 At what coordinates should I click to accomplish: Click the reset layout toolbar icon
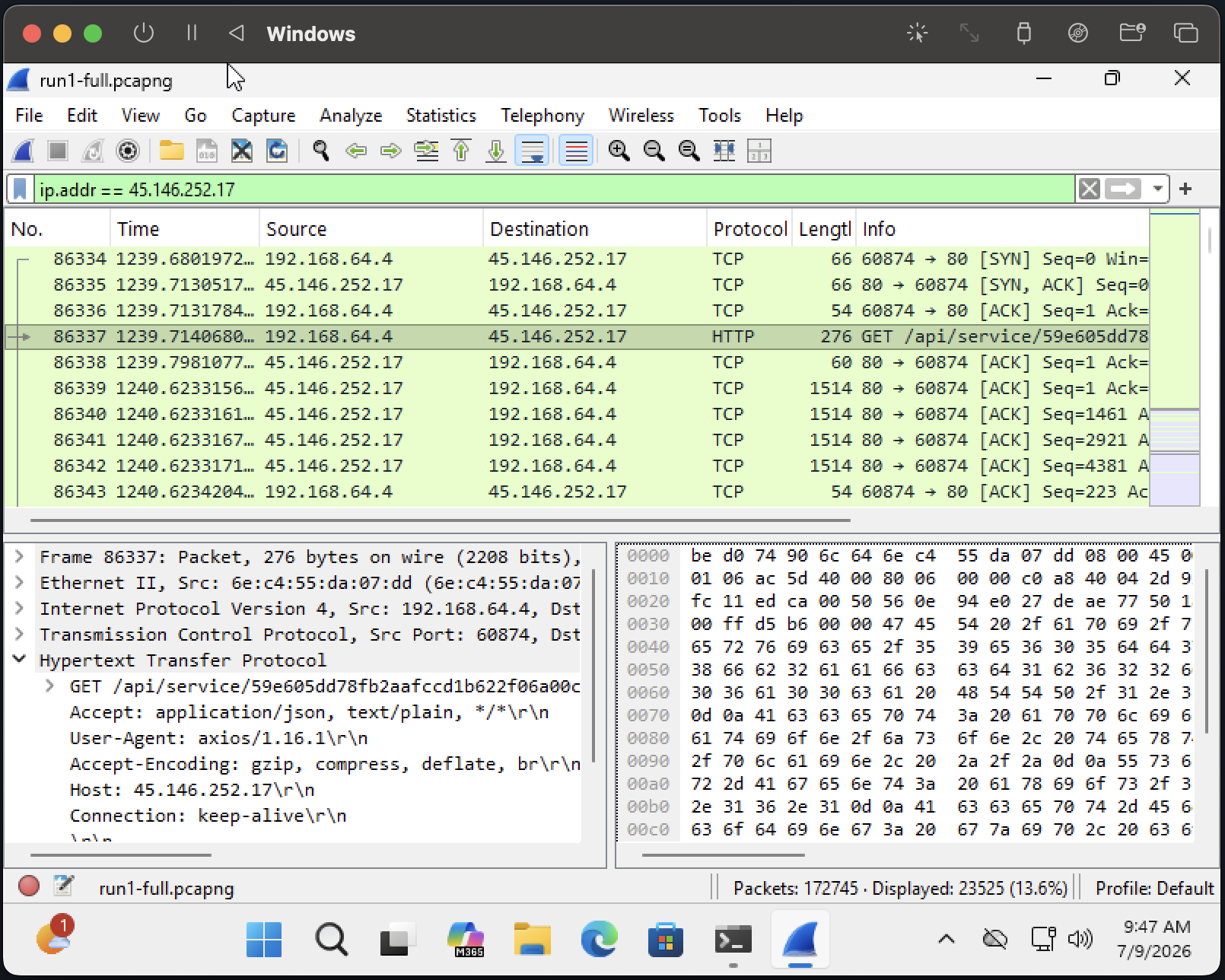pos(759,151)
